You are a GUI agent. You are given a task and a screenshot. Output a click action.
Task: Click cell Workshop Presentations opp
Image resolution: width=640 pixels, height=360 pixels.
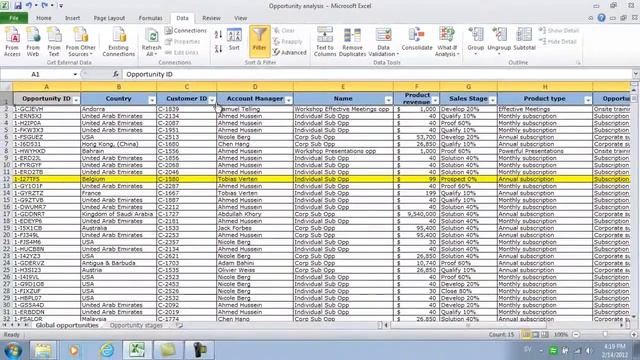(x=343, y=151)
